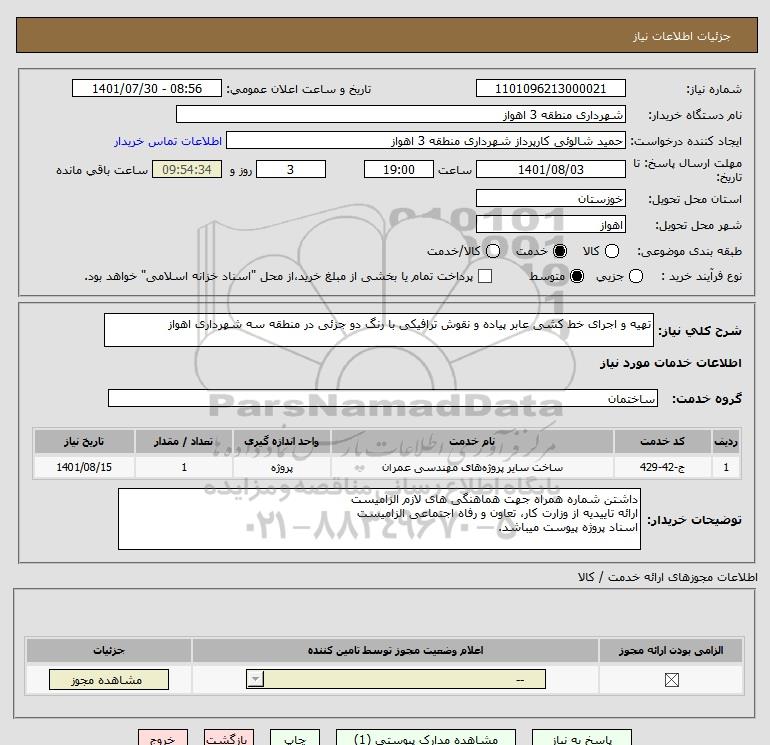Click اعلام وضعیت مجوز توسط تامین کننده header
This screenshot has height=745, width=770.
395,650
